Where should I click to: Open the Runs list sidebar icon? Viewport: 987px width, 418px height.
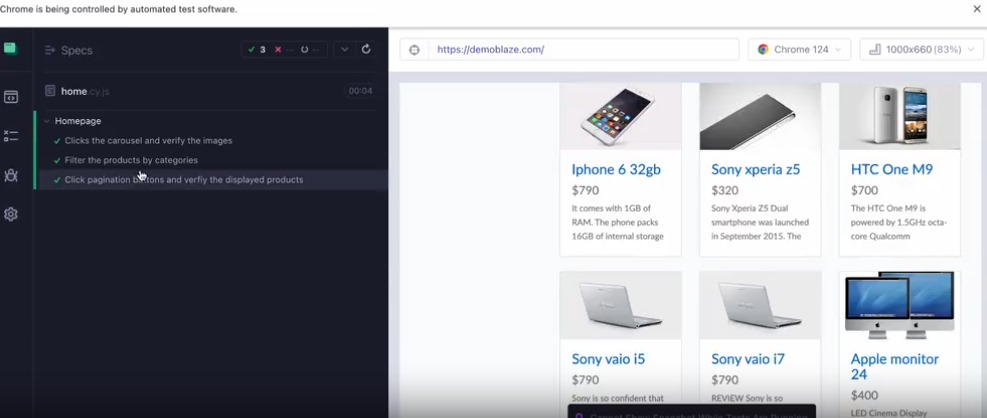click(11, 136)
